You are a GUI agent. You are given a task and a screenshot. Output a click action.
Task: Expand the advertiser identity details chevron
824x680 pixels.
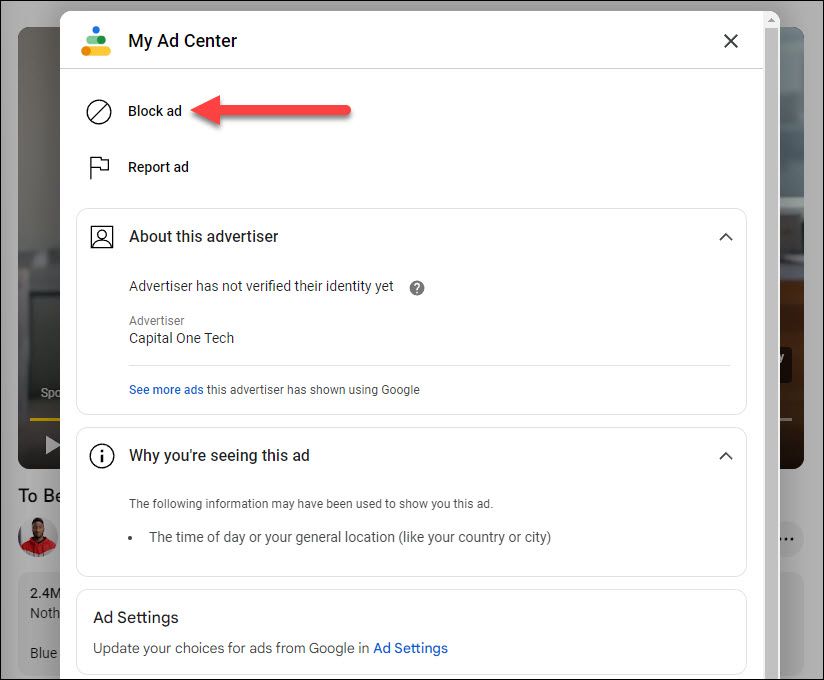(x=727, y=237)
